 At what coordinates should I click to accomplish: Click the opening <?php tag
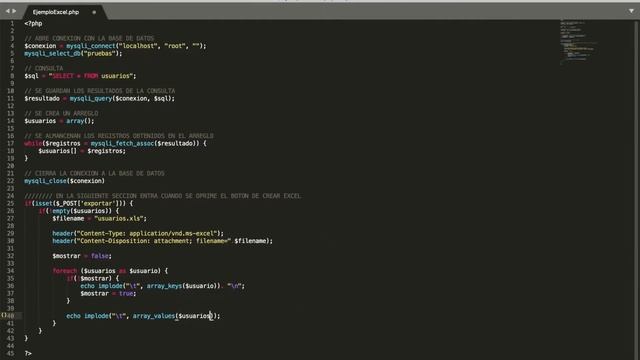click(33, 24)
